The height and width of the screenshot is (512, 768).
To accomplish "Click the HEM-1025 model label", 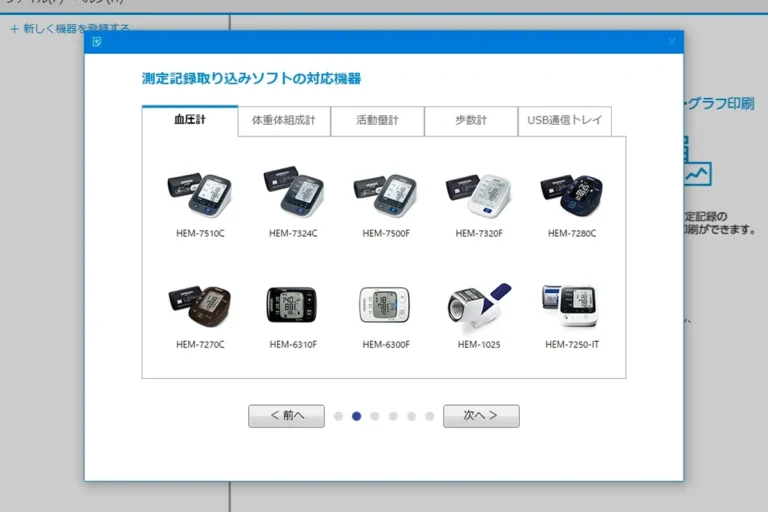I will click(x=479, y=345).
